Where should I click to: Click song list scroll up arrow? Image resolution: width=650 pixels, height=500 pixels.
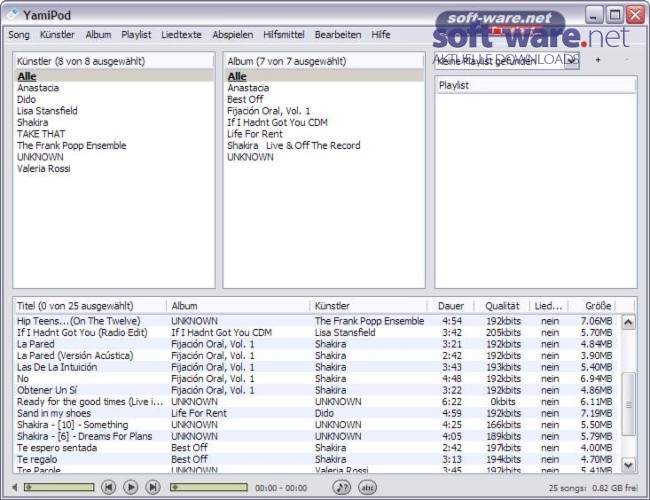(x=628, y=322)
